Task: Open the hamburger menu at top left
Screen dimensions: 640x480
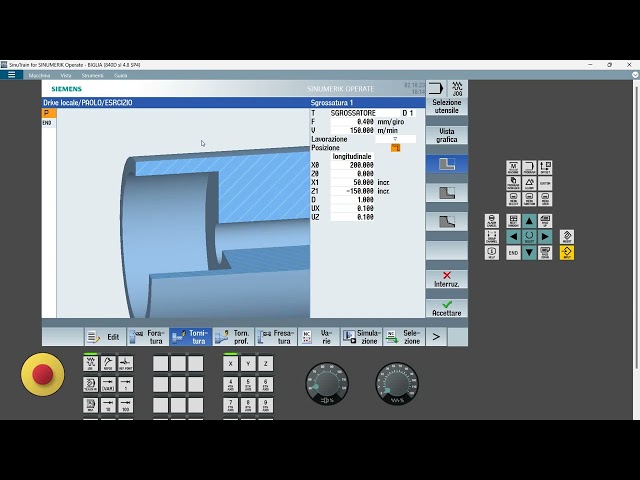Action: click(x=11, y=75)
